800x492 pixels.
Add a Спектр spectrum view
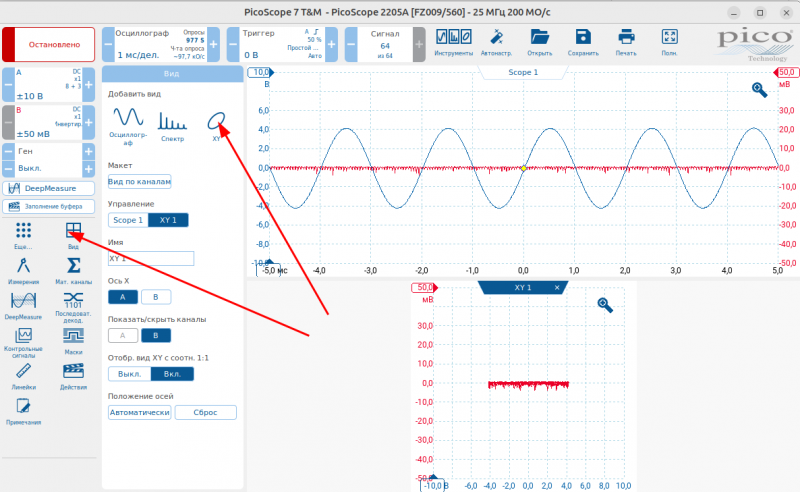[172, 126]
